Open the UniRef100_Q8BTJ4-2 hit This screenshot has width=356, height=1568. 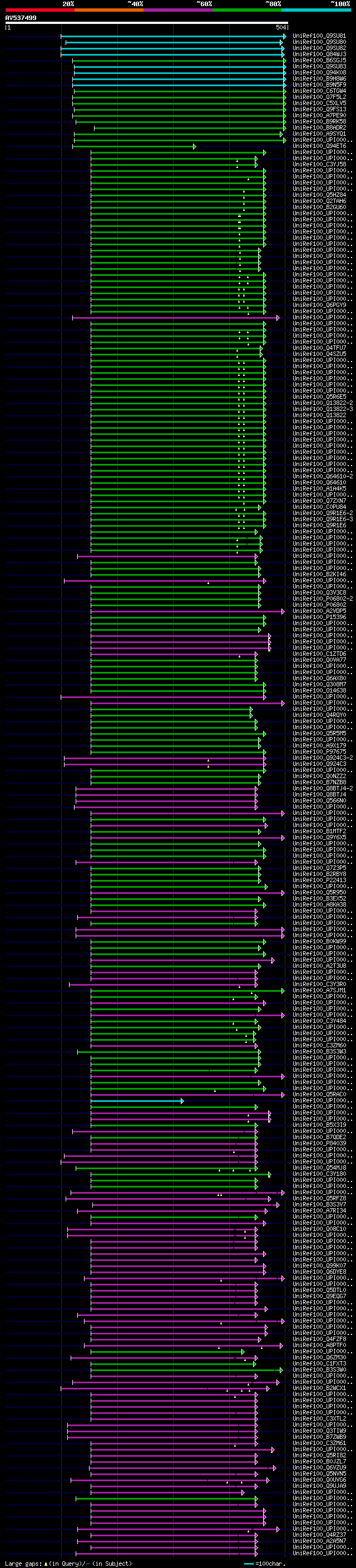pyautogui.click(x=323, y=788)
